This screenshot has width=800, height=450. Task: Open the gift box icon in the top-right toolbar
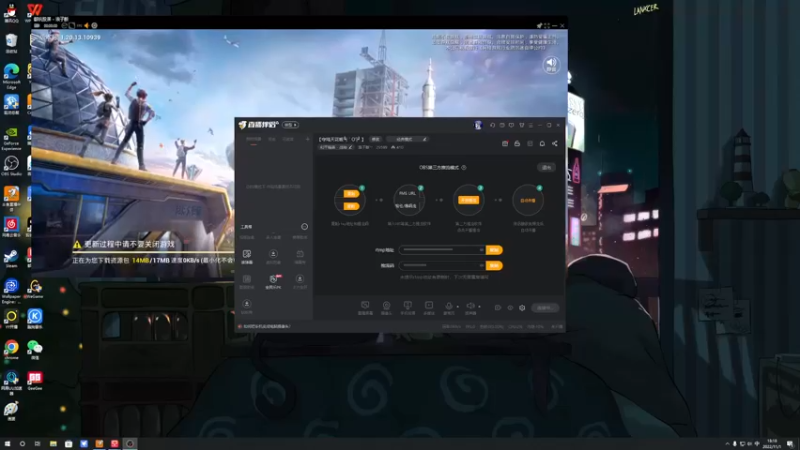517,144
